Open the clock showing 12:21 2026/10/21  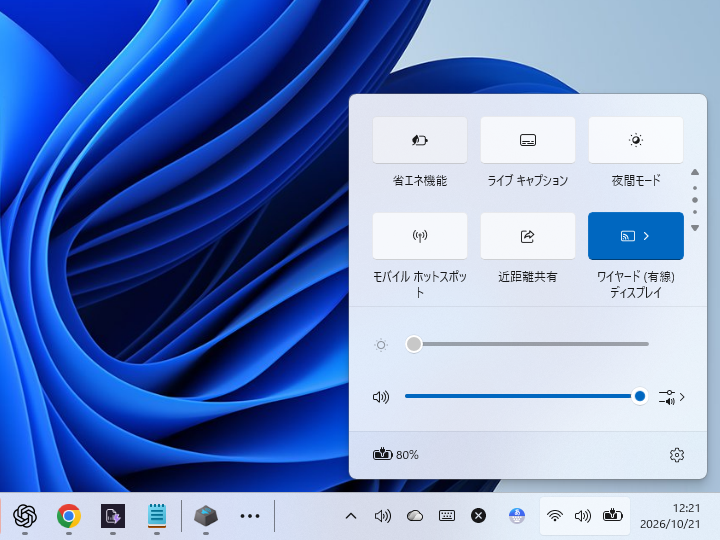tap(670, 516)
